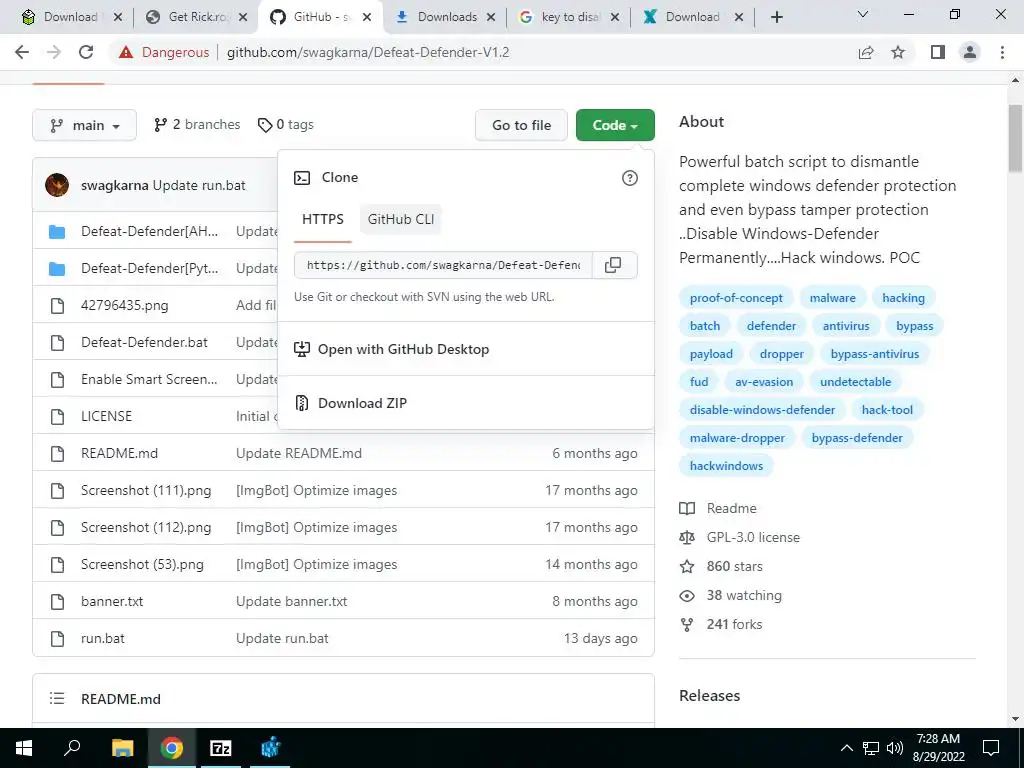1024x768 pixels.
Task: Open the bypass-antivirus topic tag
Action: pyautogui.click(x=874, y=354)
